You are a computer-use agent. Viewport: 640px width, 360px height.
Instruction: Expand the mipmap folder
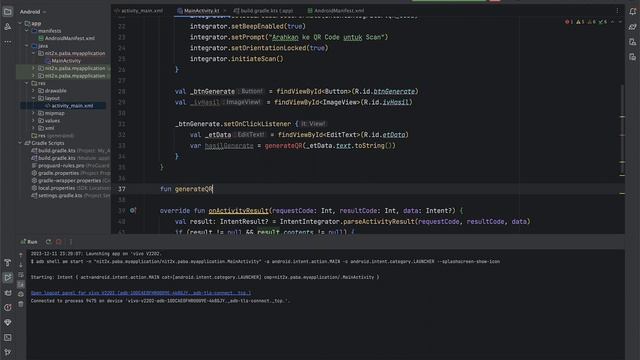(33, 113)
